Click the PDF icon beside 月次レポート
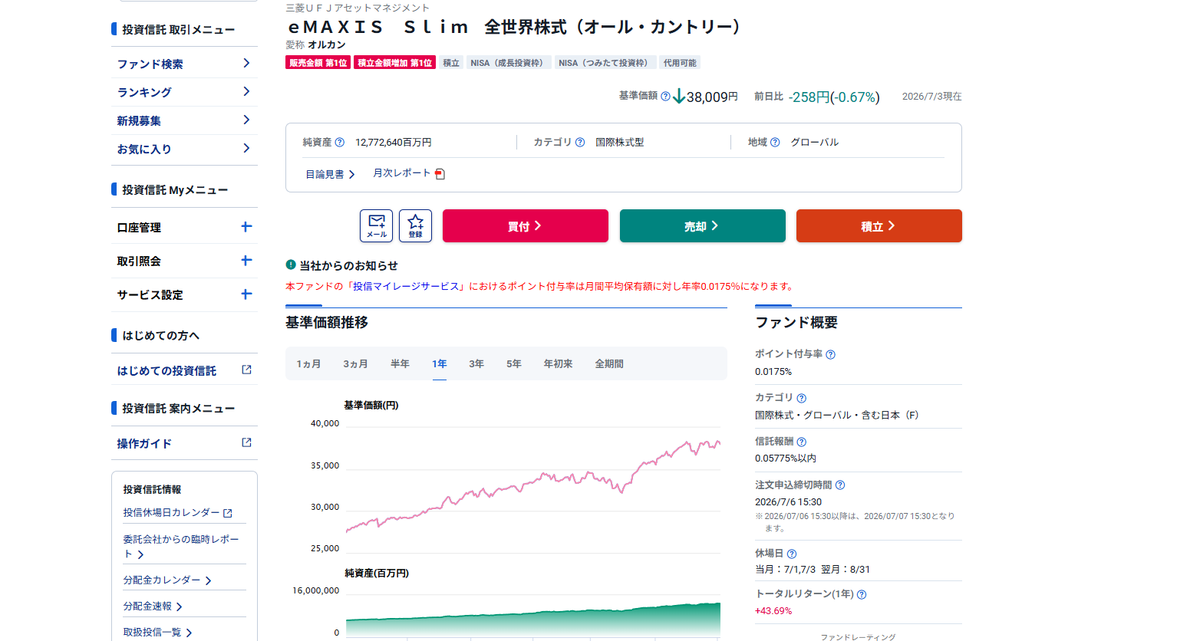The height and width of the screenshot is (641, 1200). coord(440,173)
